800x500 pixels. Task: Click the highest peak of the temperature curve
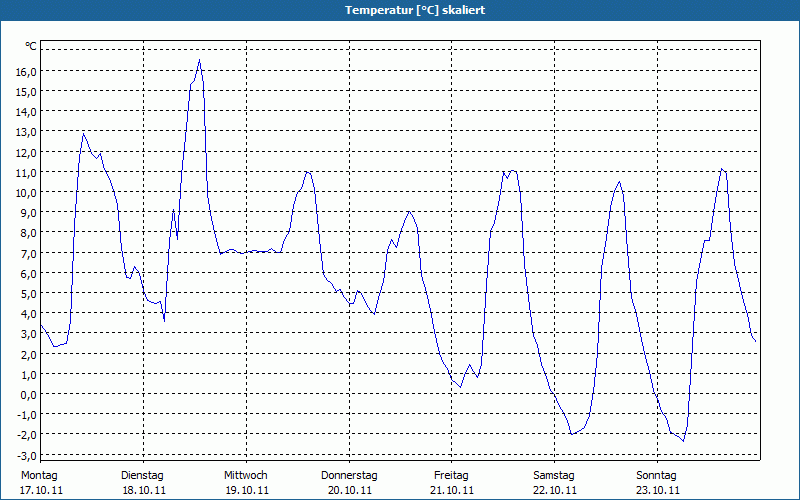click(x=199, y=60)
